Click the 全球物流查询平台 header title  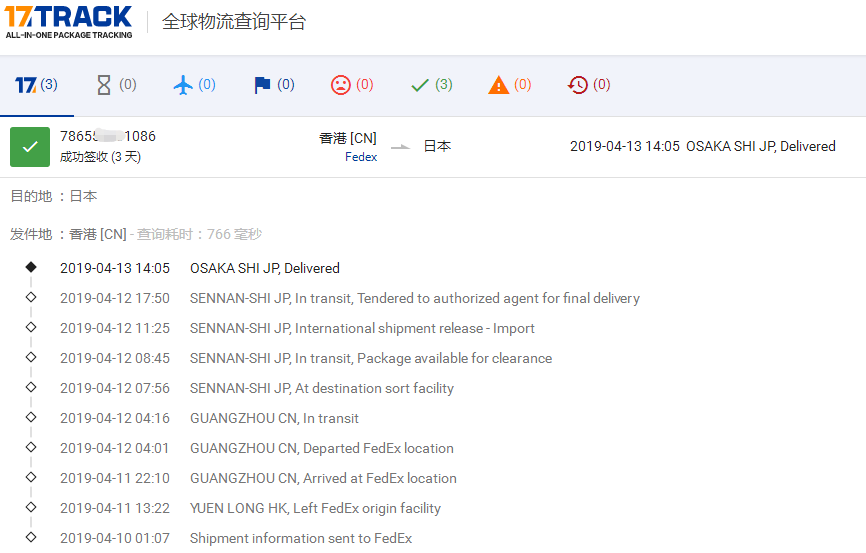click(234, 22)
